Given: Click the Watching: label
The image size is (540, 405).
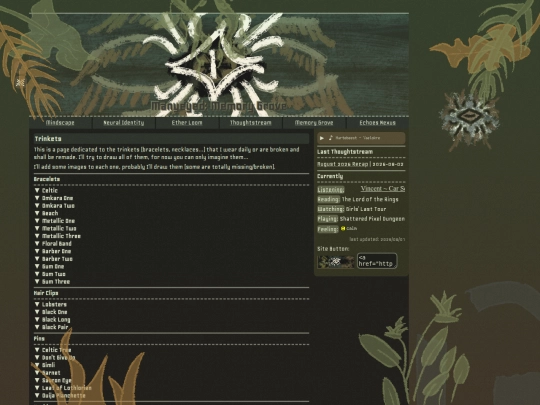Looking at the screenshot, I should click(x=331, y=209).
